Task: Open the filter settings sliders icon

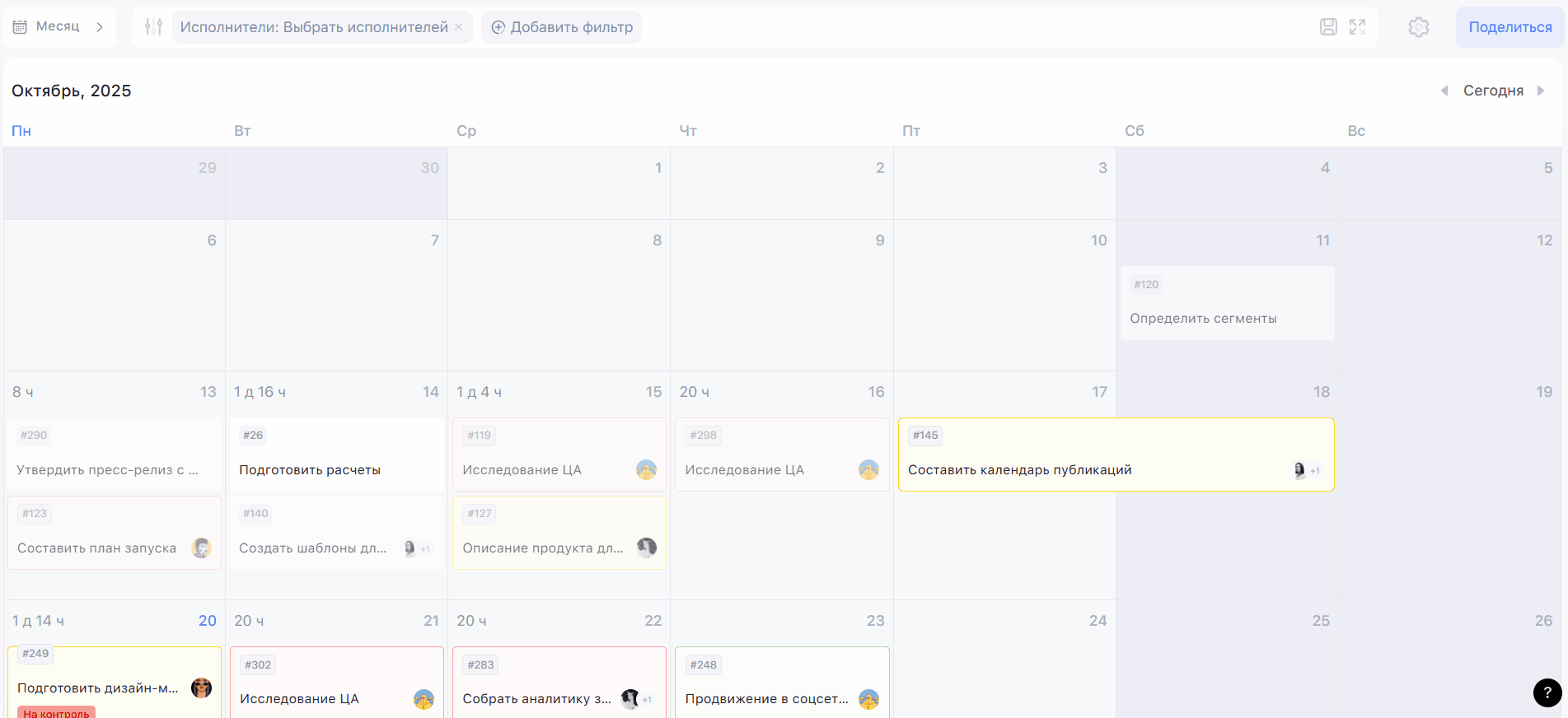Action: pyautogui.click(x=153, y=27)
